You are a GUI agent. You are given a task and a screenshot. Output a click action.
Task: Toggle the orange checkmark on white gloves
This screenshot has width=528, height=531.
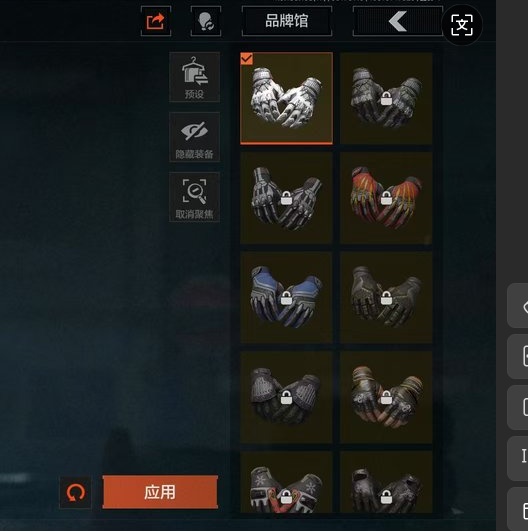246,59
